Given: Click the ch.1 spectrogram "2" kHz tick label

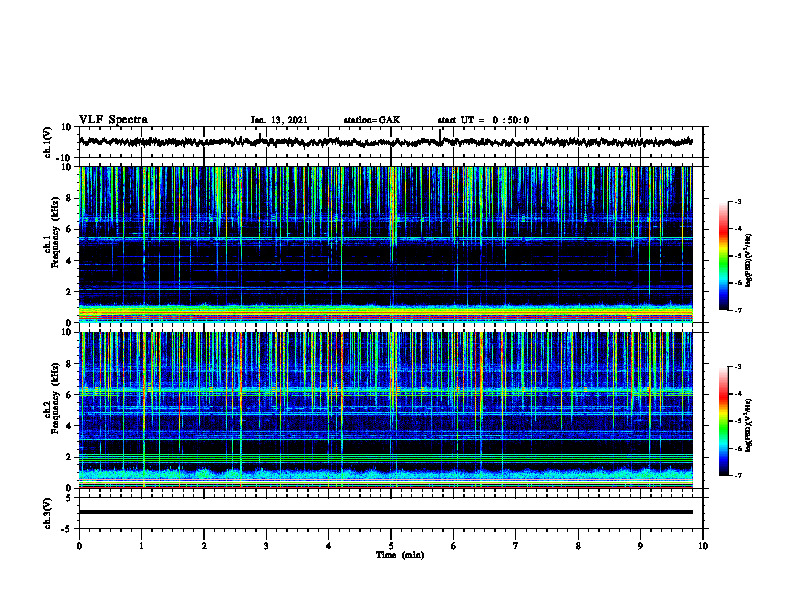Looking at the screenshot, I should [x=69, y=292].
